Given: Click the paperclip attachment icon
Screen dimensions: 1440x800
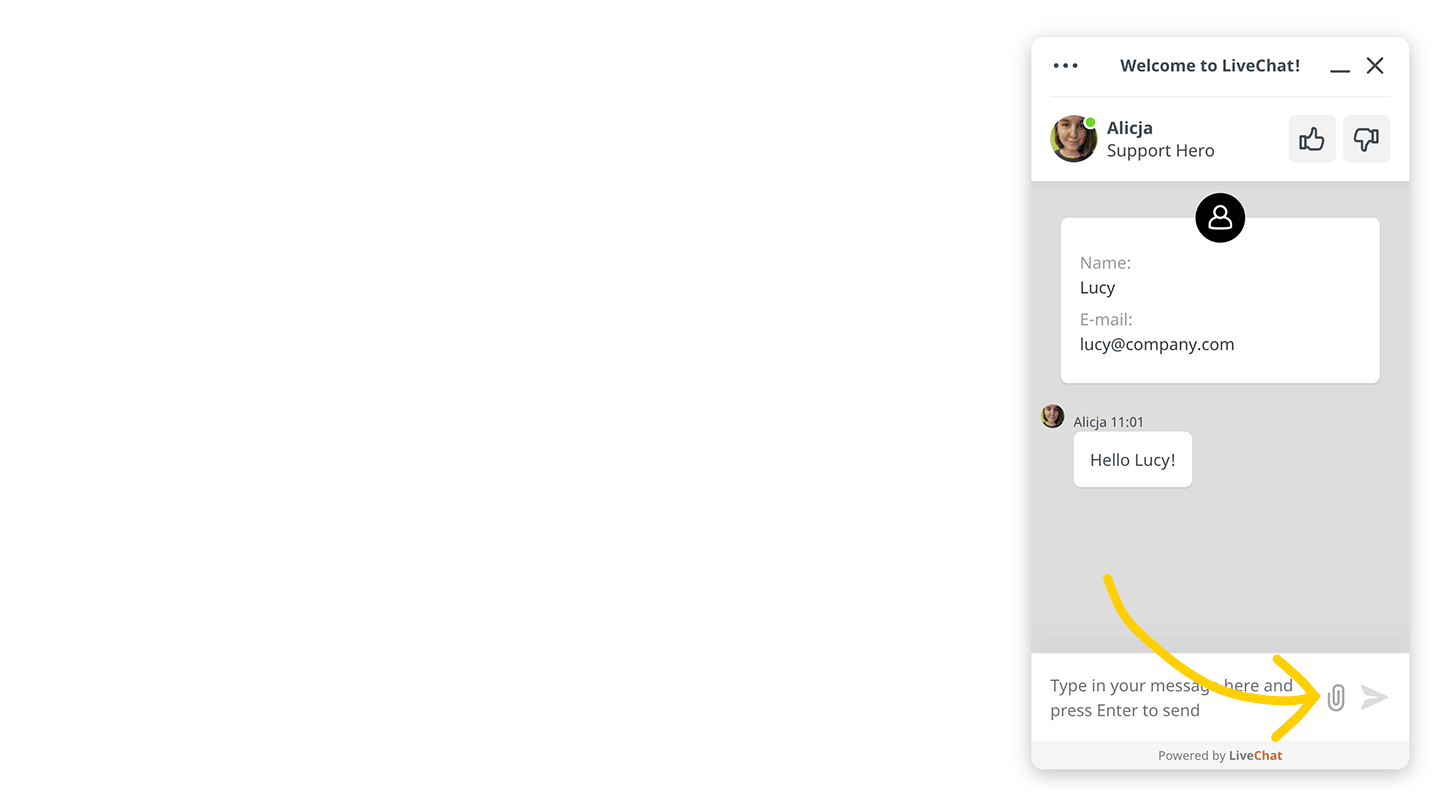Looking at the screenshot, I should [x=1336, y=697].
